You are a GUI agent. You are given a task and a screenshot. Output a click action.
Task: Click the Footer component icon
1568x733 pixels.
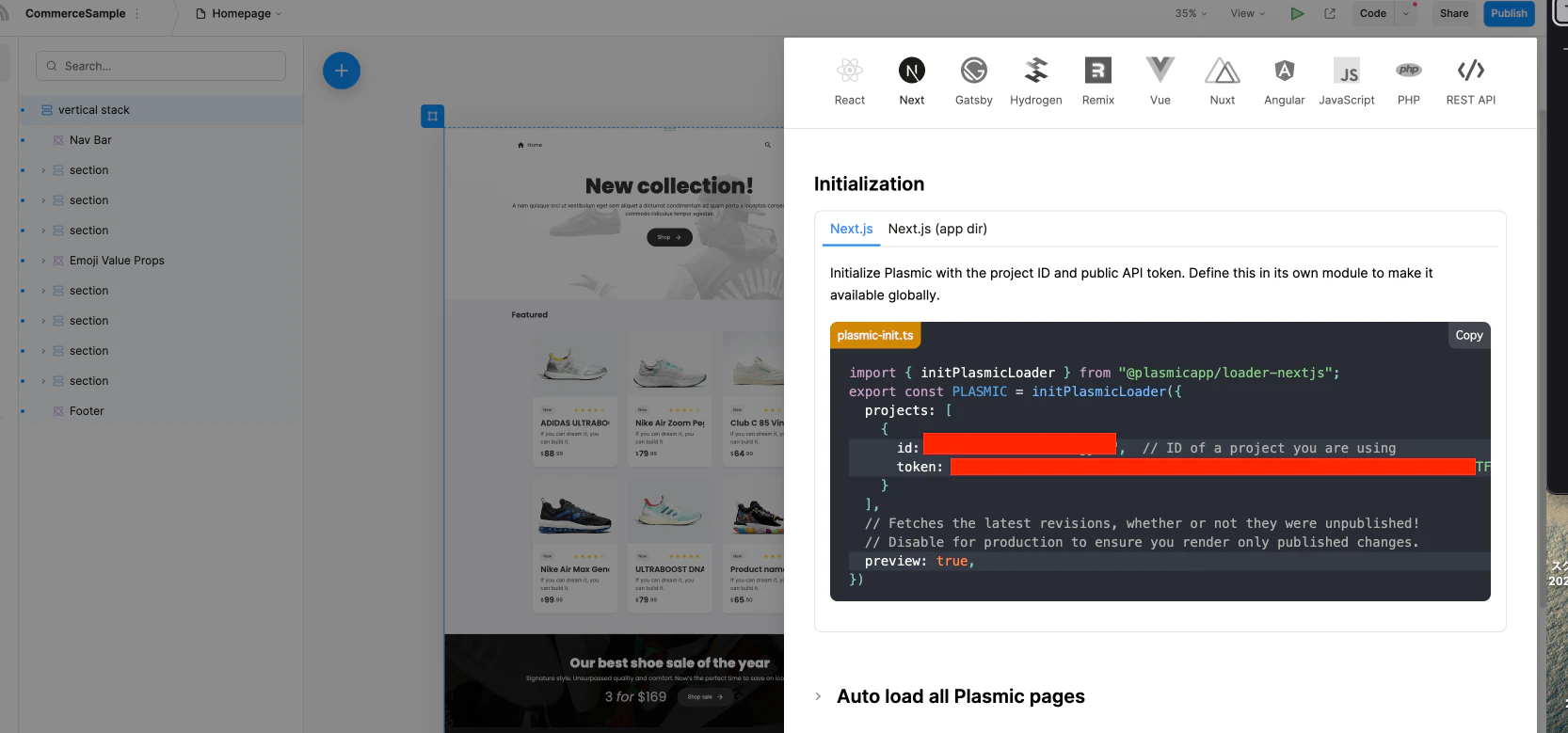(x=58, y=411)
